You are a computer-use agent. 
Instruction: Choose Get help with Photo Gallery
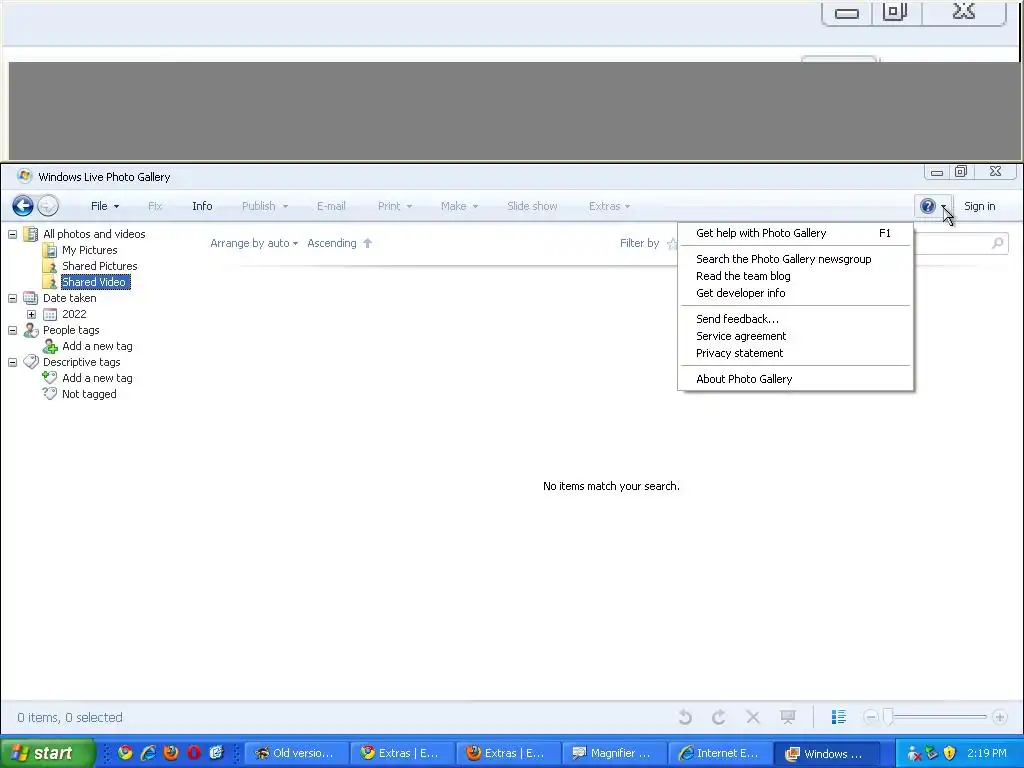(795, 233)
